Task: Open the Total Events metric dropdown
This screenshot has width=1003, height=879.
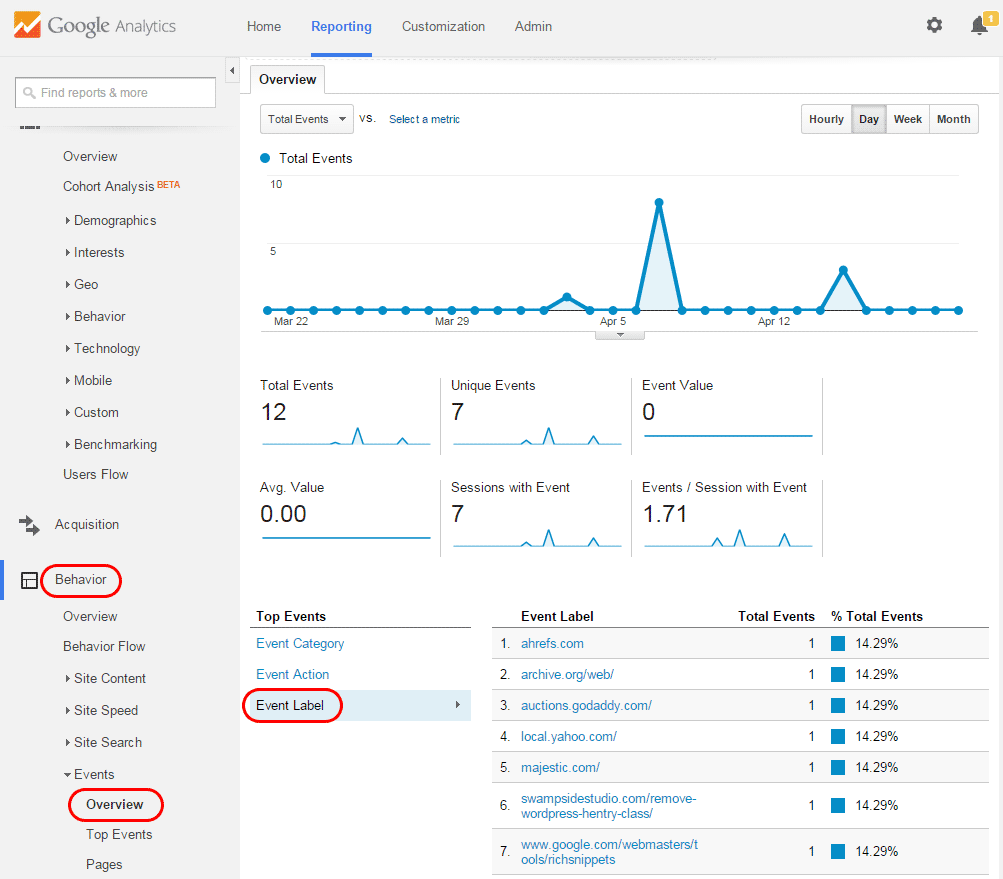Action: [306, 119]
